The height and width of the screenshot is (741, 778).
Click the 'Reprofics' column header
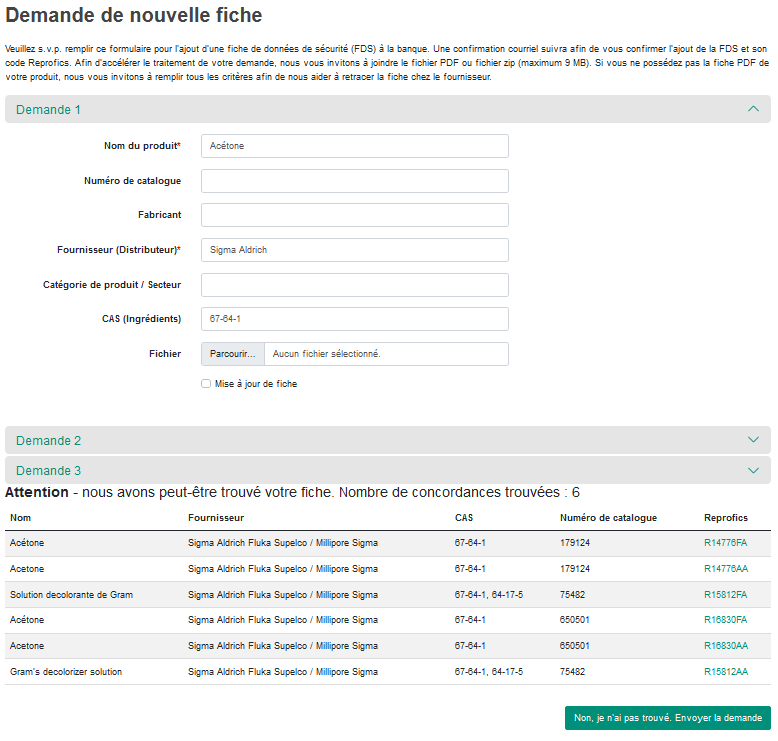pyautogui.click(x=726, y=518)
